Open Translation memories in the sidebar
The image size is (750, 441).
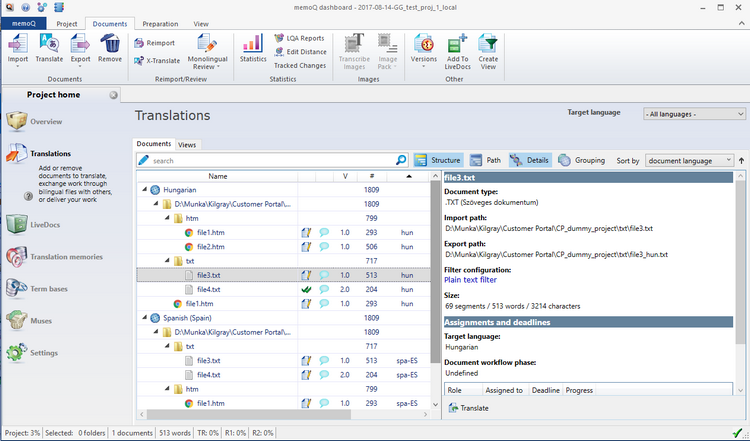pos(66,256)
